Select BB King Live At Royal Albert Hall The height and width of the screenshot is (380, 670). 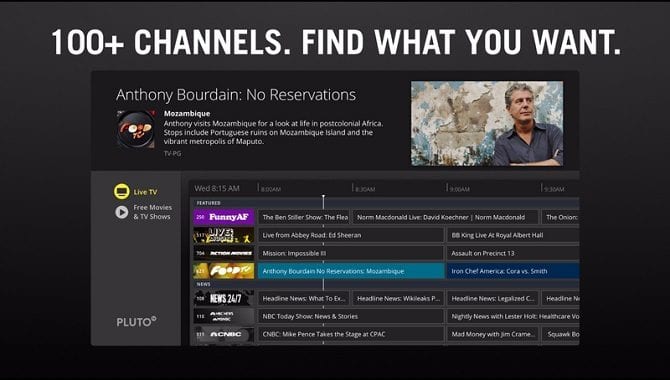513,235
